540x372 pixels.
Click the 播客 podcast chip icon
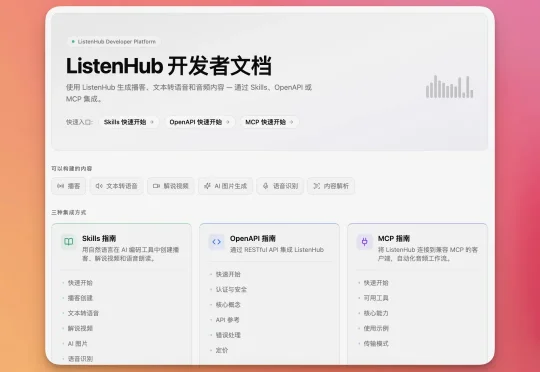coord(61,186)
